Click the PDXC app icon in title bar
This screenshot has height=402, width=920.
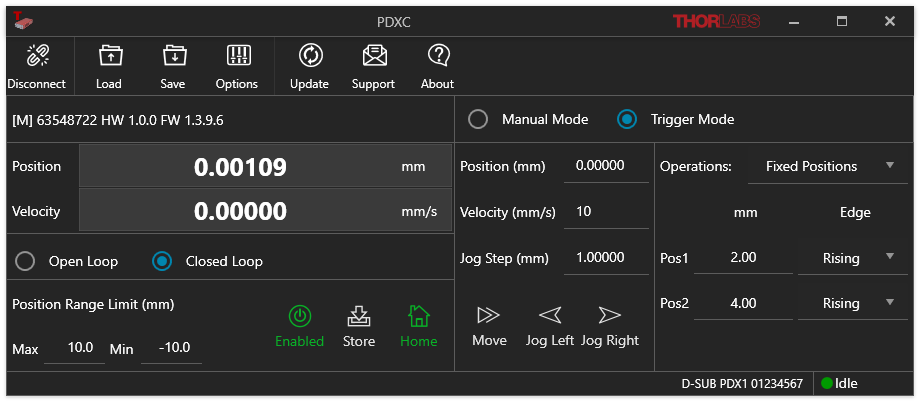23,20
